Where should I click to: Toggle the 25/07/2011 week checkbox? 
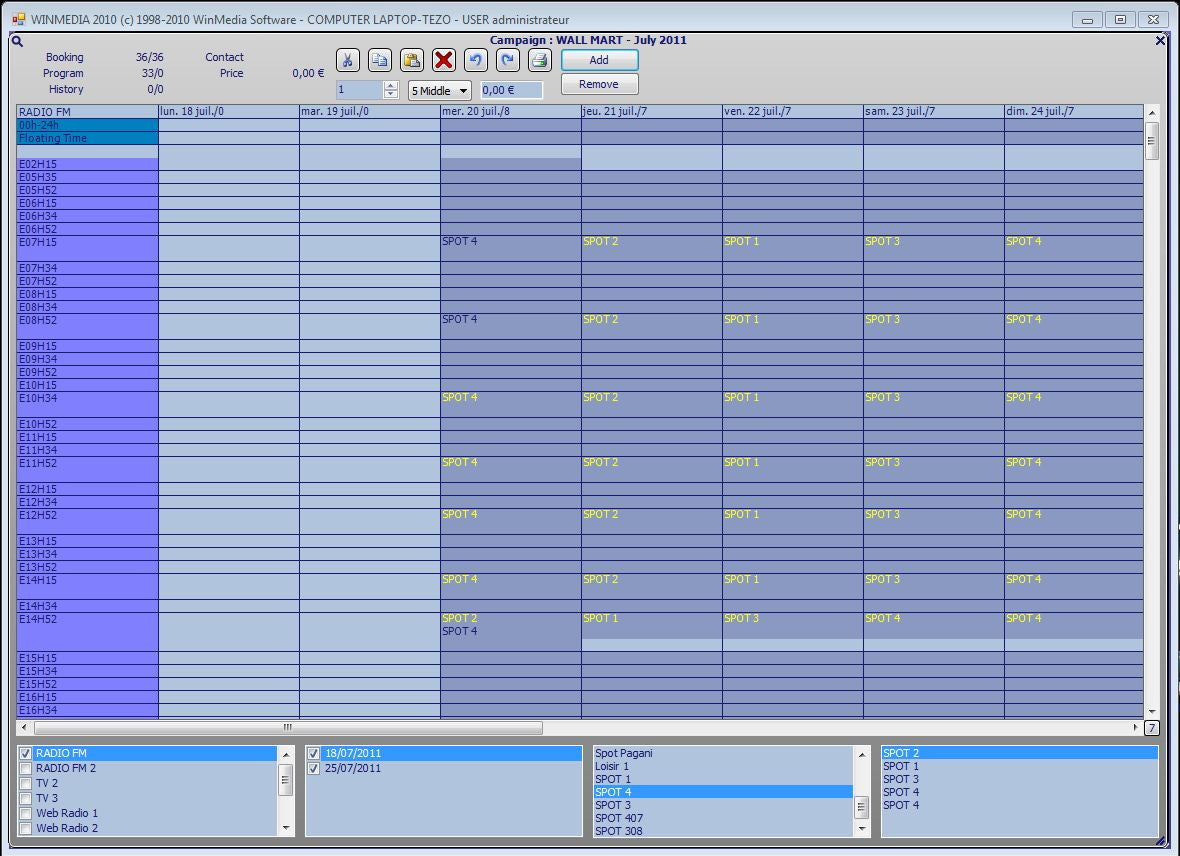(314, 768)
